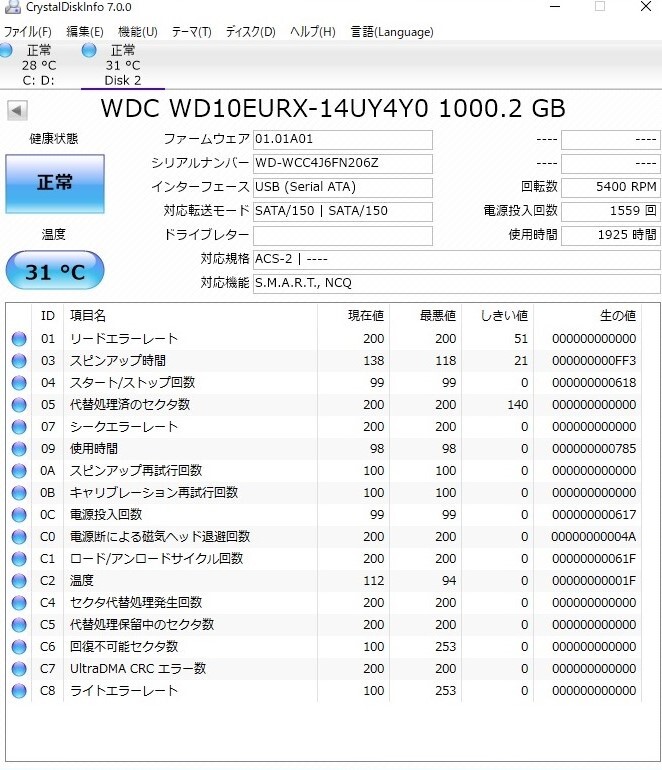Click status orb of row 09 使用時間

coord(19,449)
